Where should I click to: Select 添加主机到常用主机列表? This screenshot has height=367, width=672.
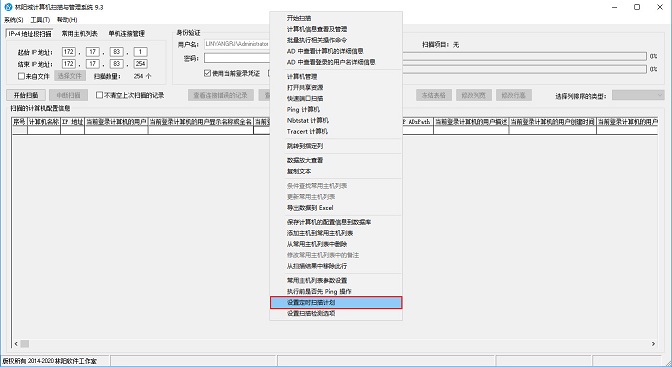pyautogui.click(x=336, y=233)
